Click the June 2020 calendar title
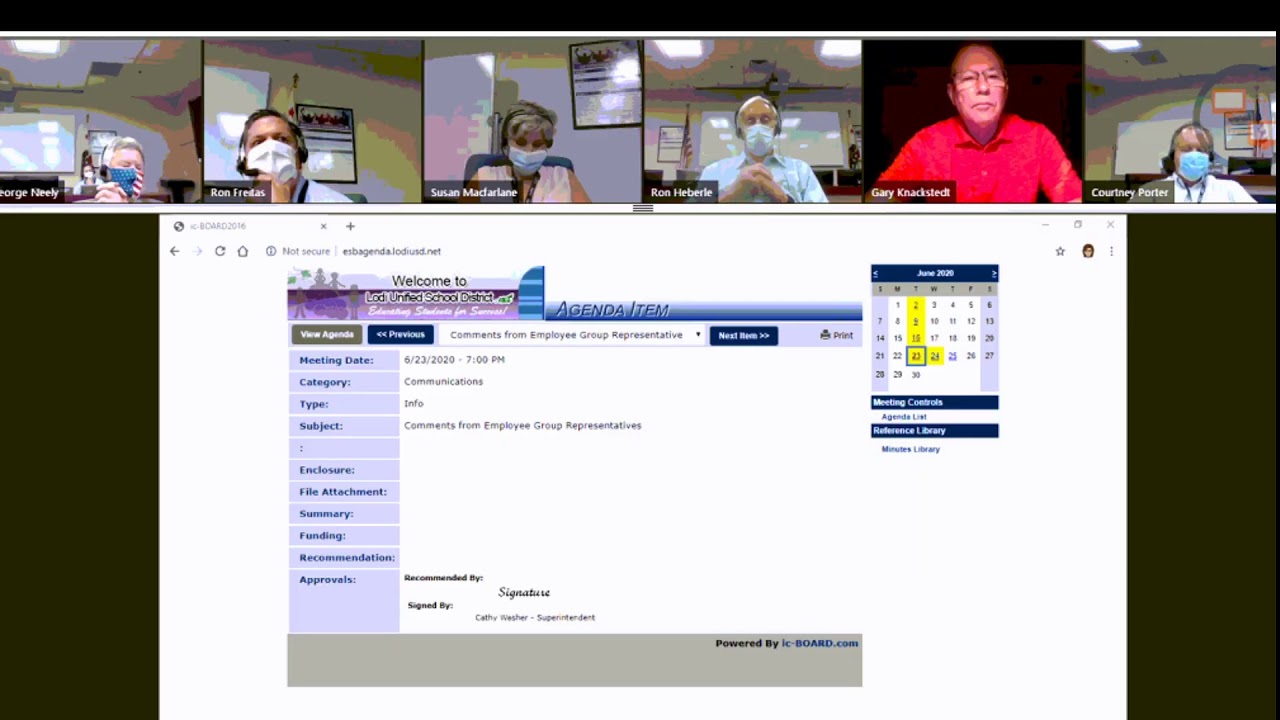Viewport: 1280px width, 720px height. pyautogui.click(x=935, y=273)
